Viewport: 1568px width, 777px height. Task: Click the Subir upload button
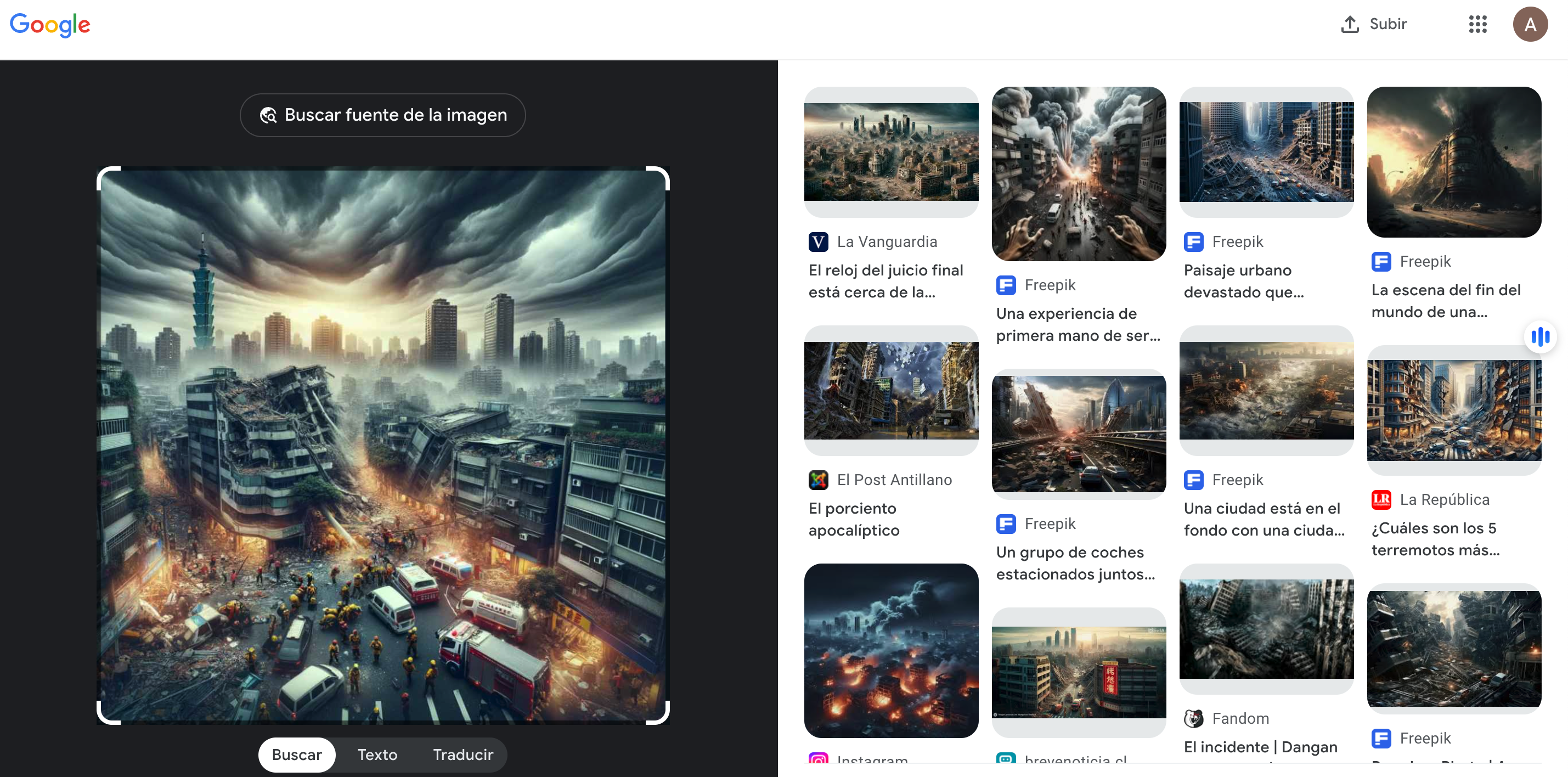1374,24
